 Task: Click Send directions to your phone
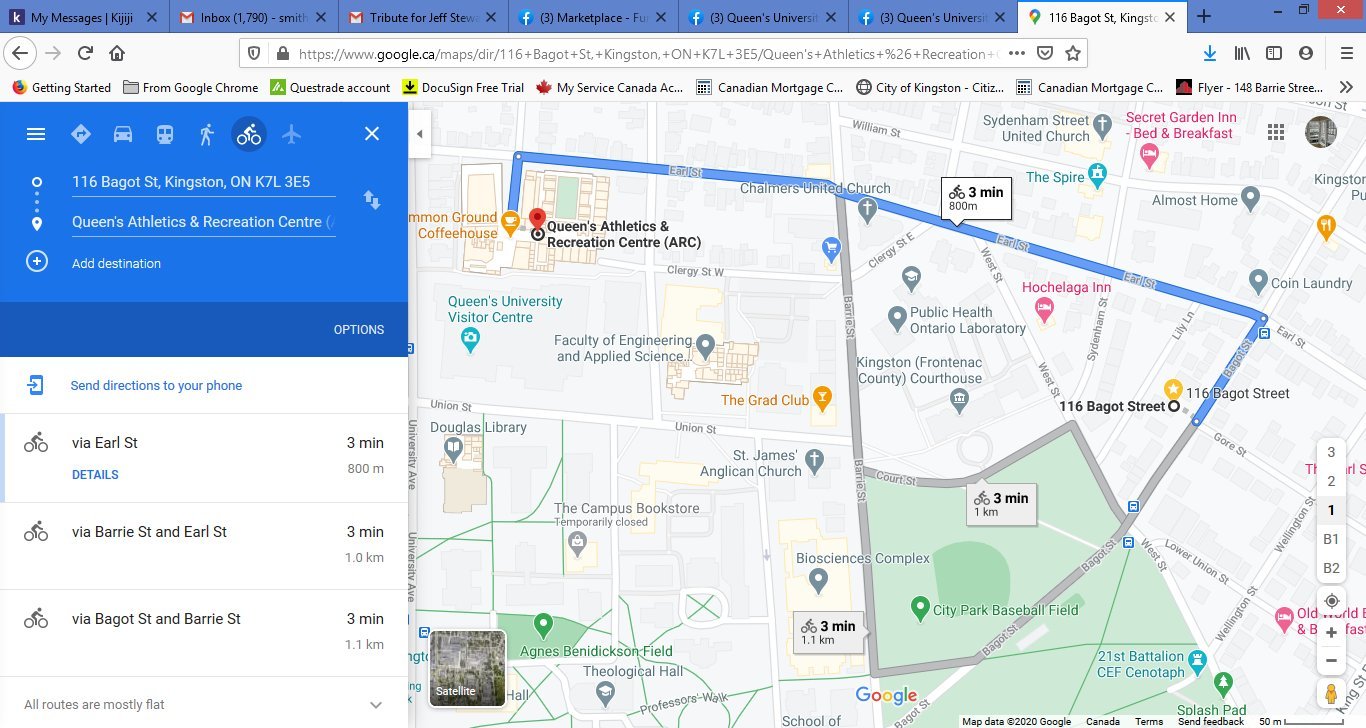156,385
